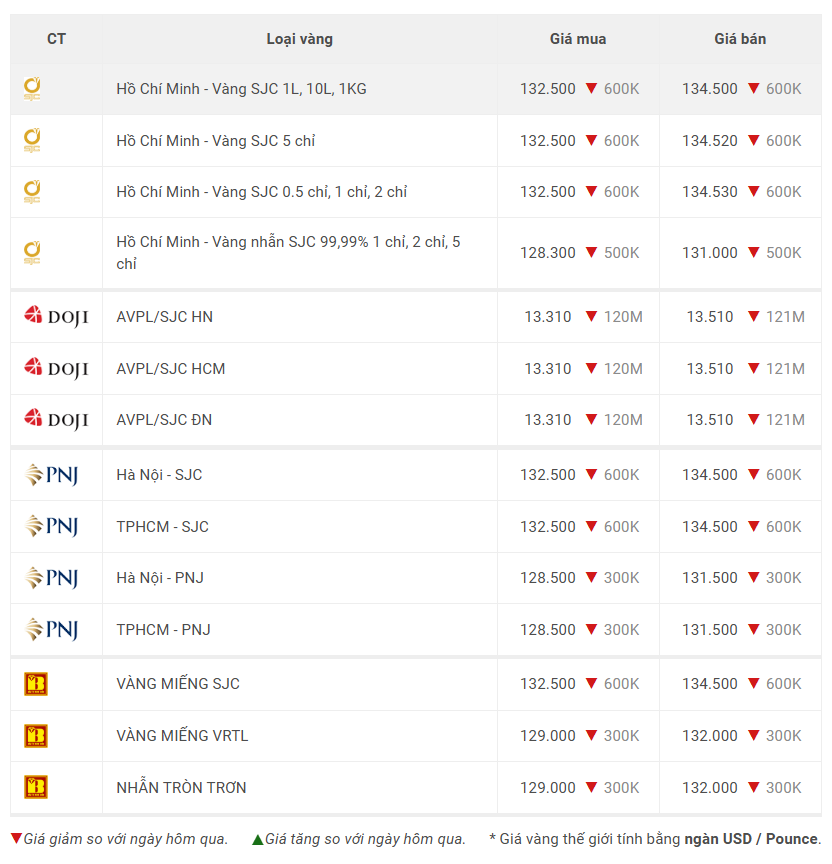Click the CT column header
The image size is (832, 864).
click(56, 39)
